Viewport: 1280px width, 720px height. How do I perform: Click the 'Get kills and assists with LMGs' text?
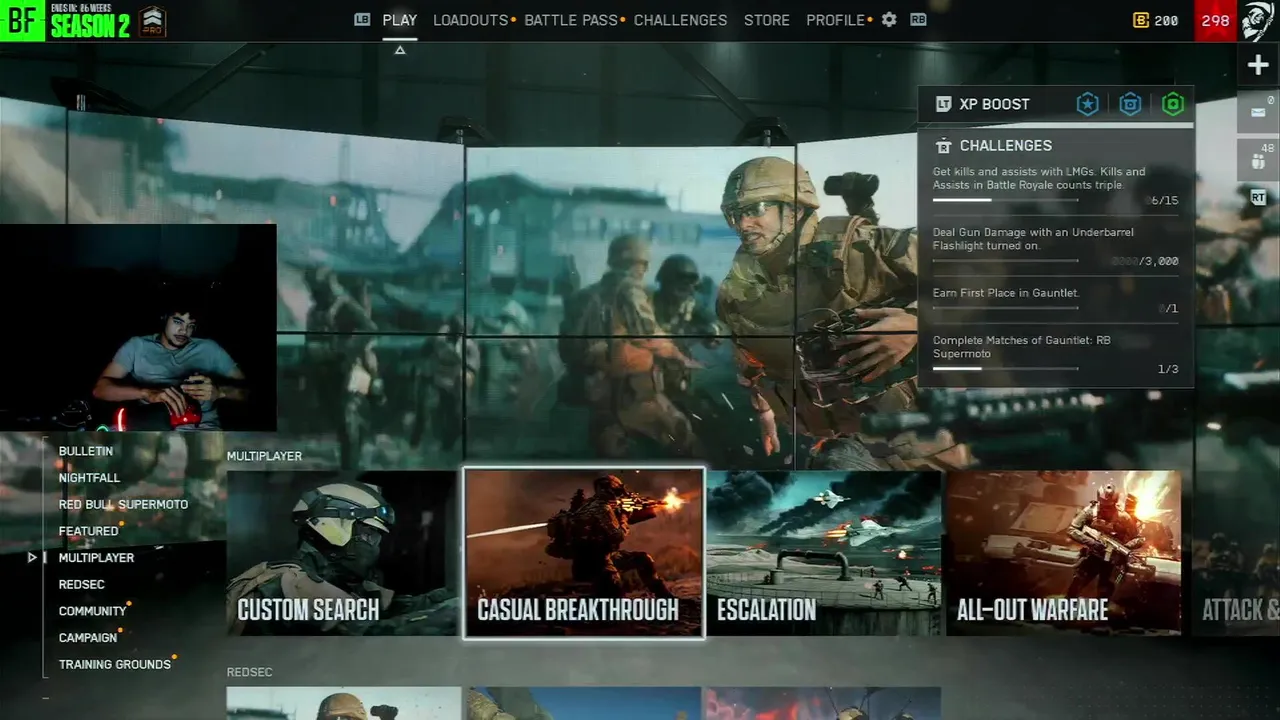1039,178
